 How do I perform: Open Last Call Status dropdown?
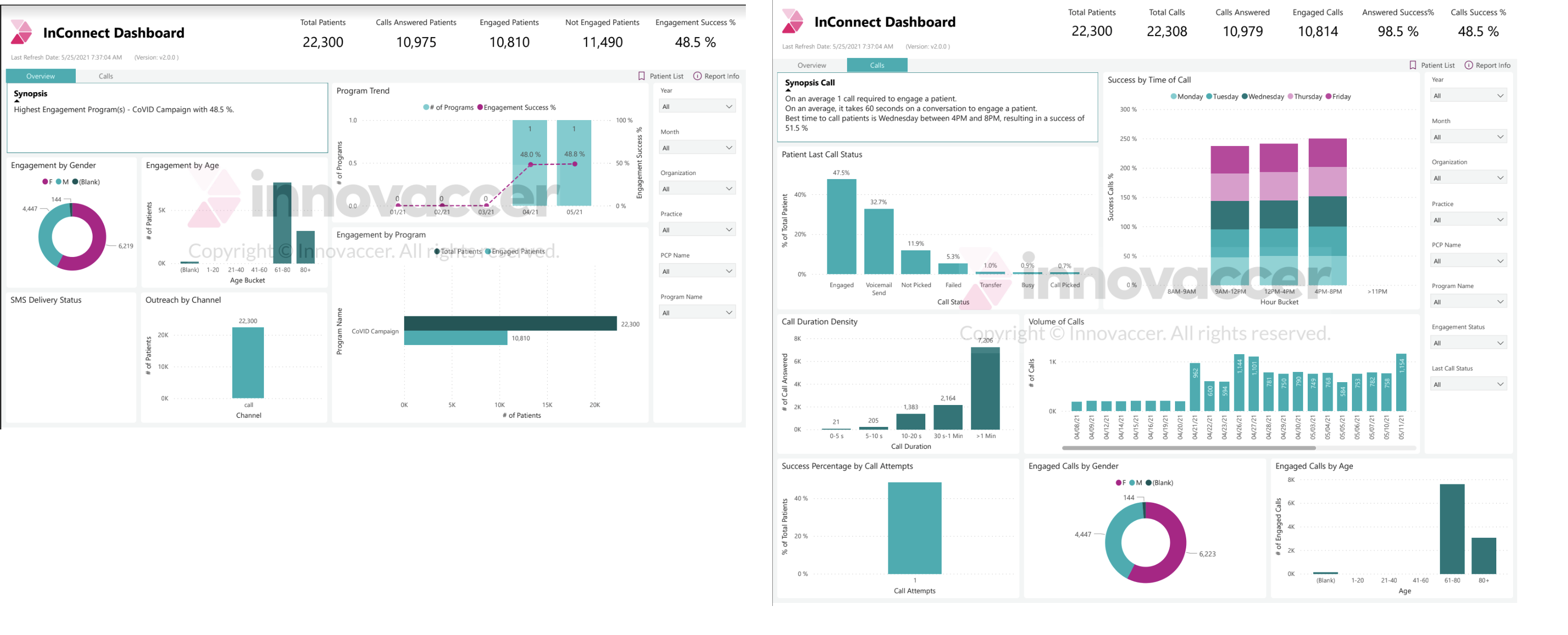tap(1469, 385)
